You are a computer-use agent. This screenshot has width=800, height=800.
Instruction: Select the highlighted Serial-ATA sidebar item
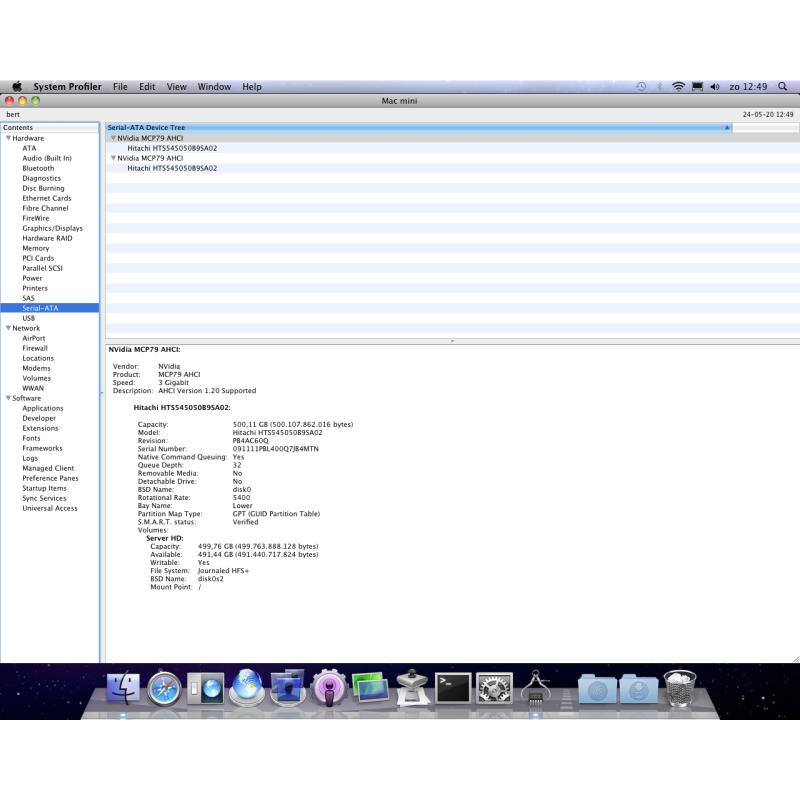(x=50, y=308)
